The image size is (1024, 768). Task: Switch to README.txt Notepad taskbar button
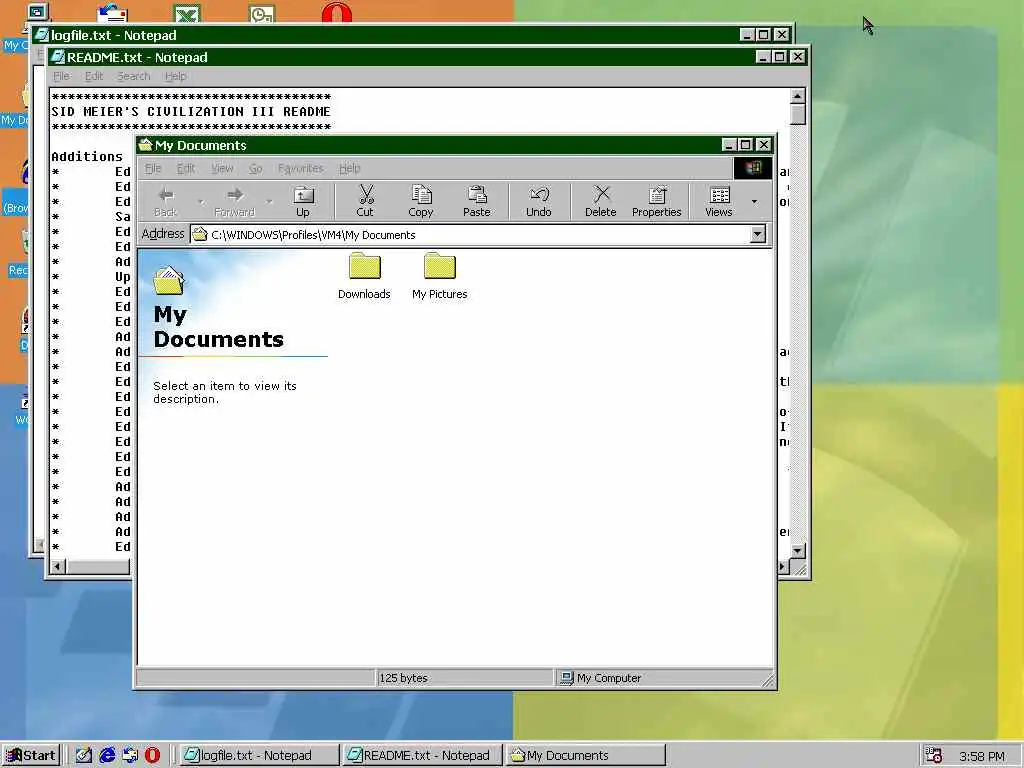[x=422, y=756]
